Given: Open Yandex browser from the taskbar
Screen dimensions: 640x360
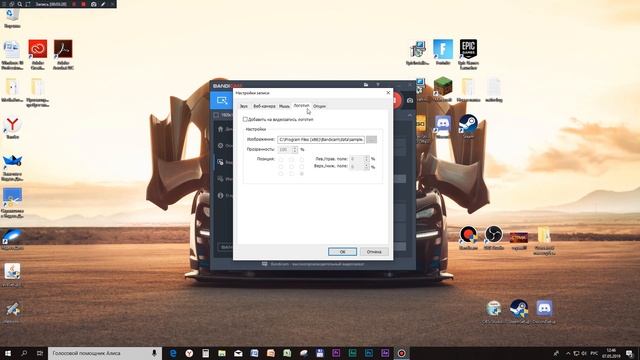Looking at the screenshot, I should click(x=189, y=353).
